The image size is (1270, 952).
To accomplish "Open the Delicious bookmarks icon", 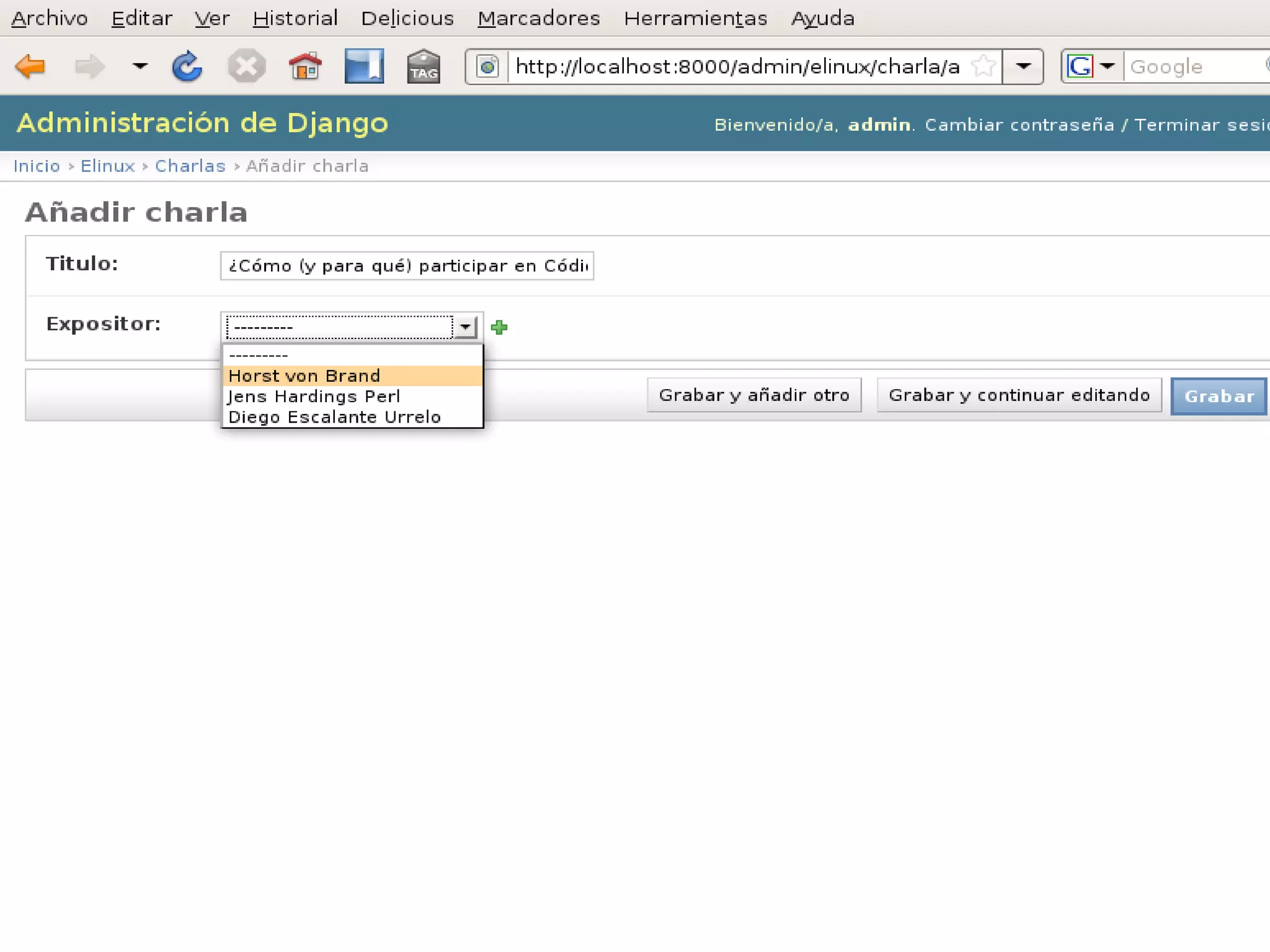I will click(x=364, y=66).
